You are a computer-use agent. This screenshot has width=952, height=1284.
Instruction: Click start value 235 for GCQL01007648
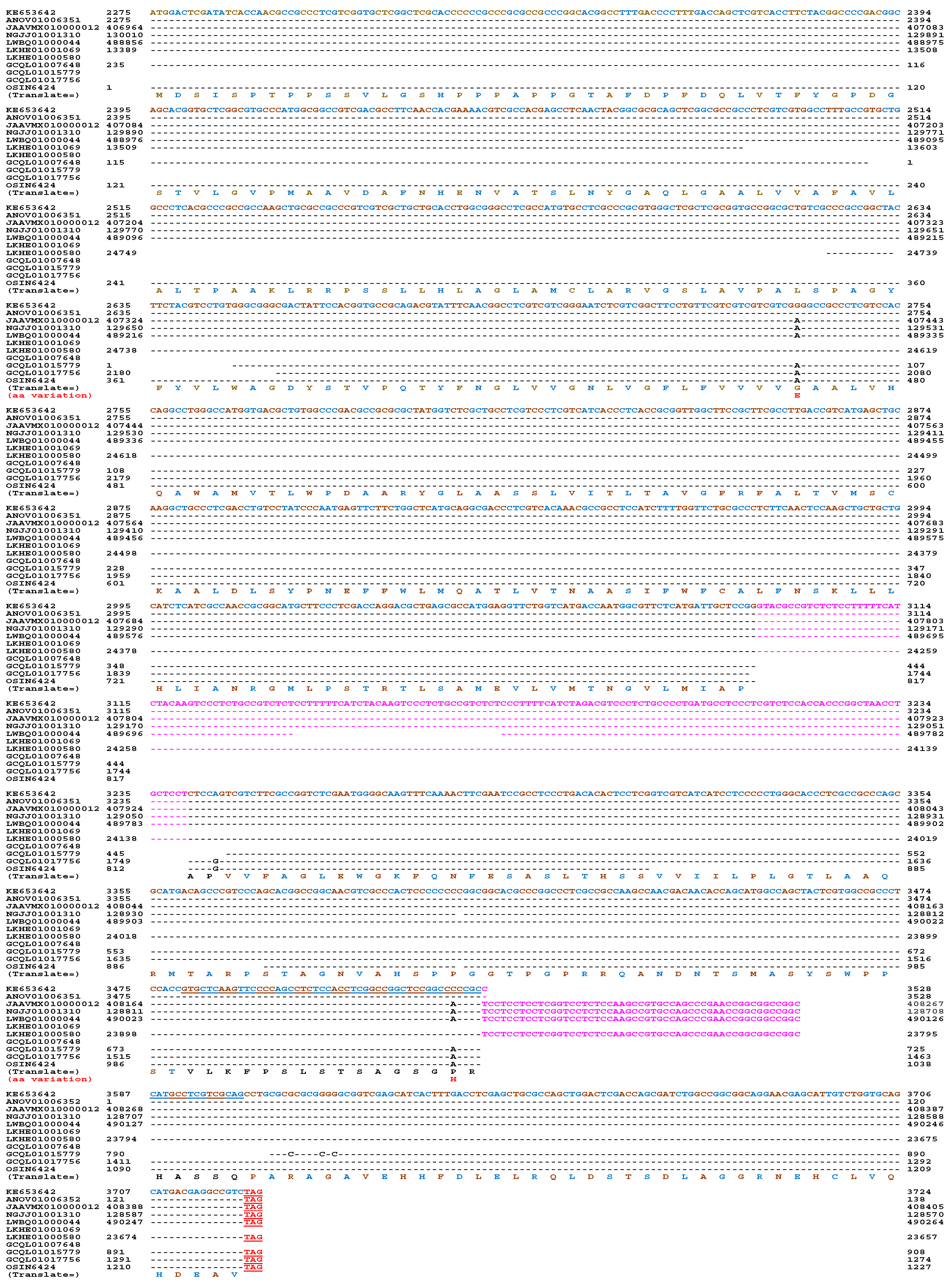(115, 65)
